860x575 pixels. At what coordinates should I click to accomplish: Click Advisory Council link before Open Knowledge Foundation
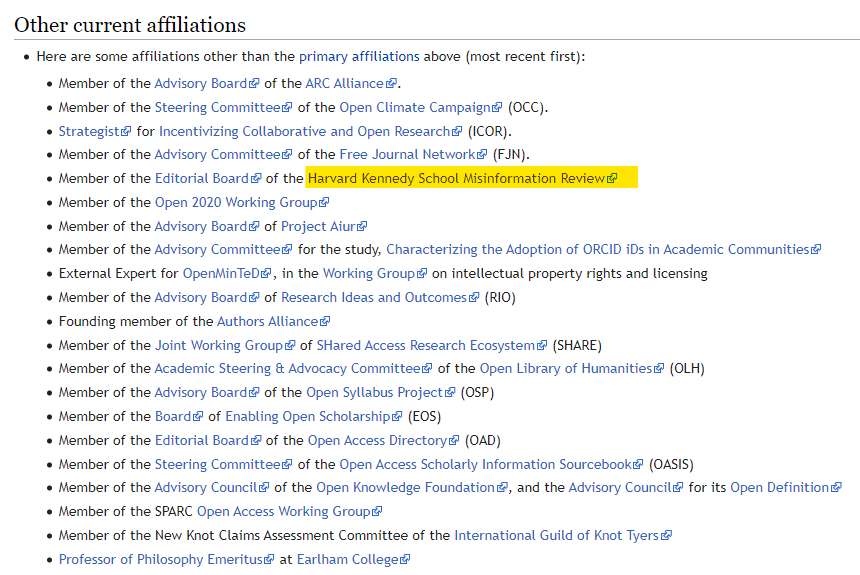[x=211, y=488]
